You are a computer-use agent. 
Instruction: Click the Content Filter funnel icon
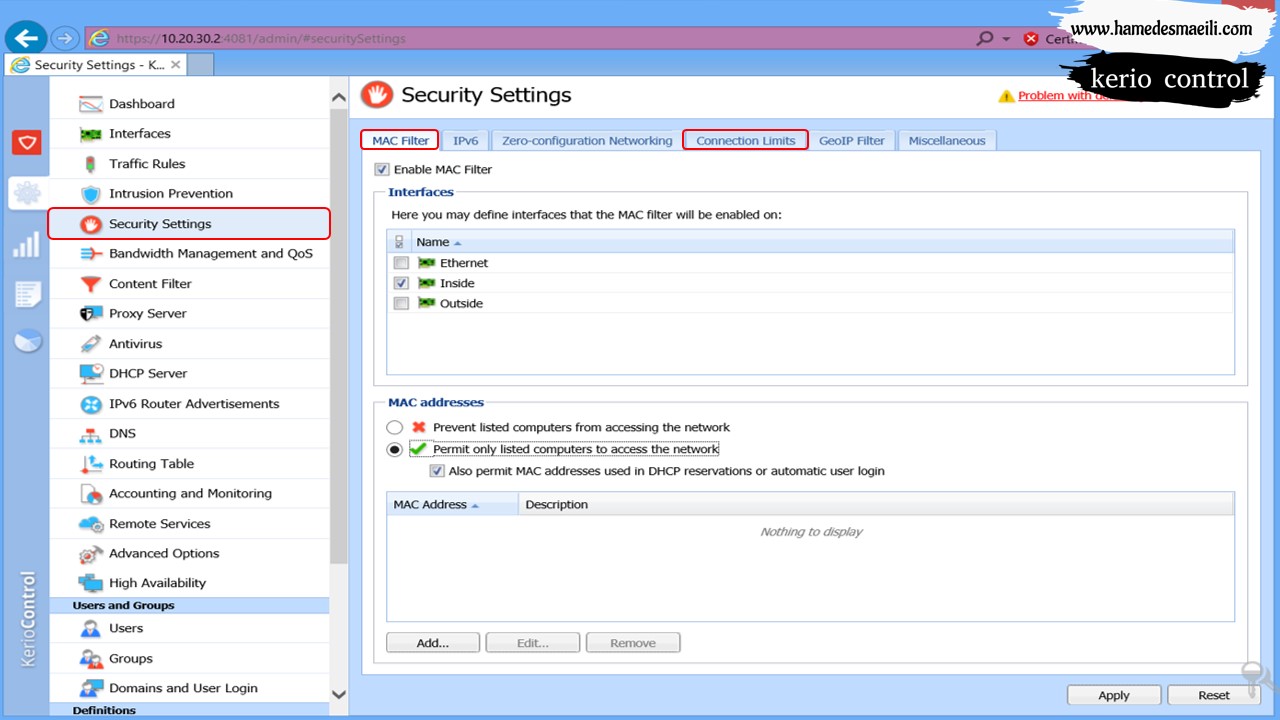point(91,284)
